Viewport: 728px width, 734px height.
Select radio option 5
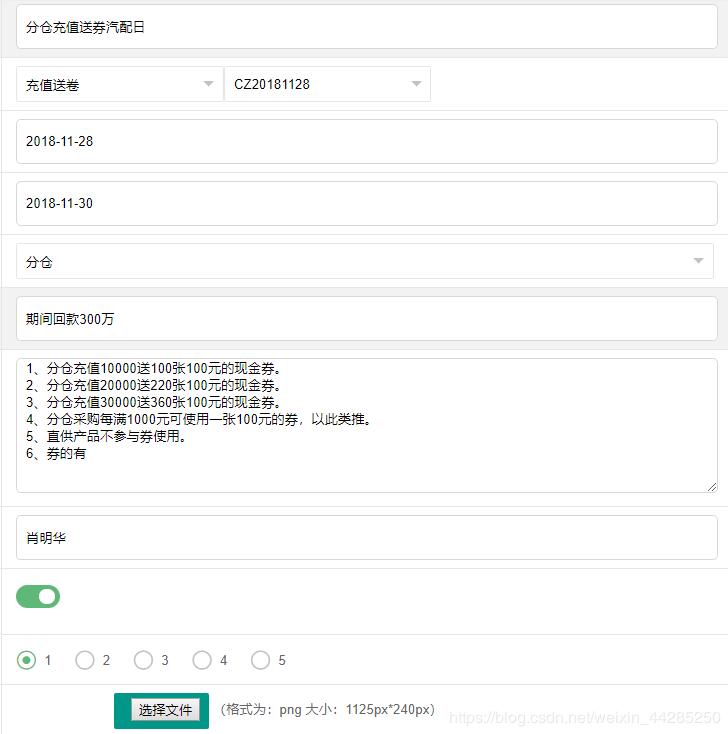click(x=260, y=660)
